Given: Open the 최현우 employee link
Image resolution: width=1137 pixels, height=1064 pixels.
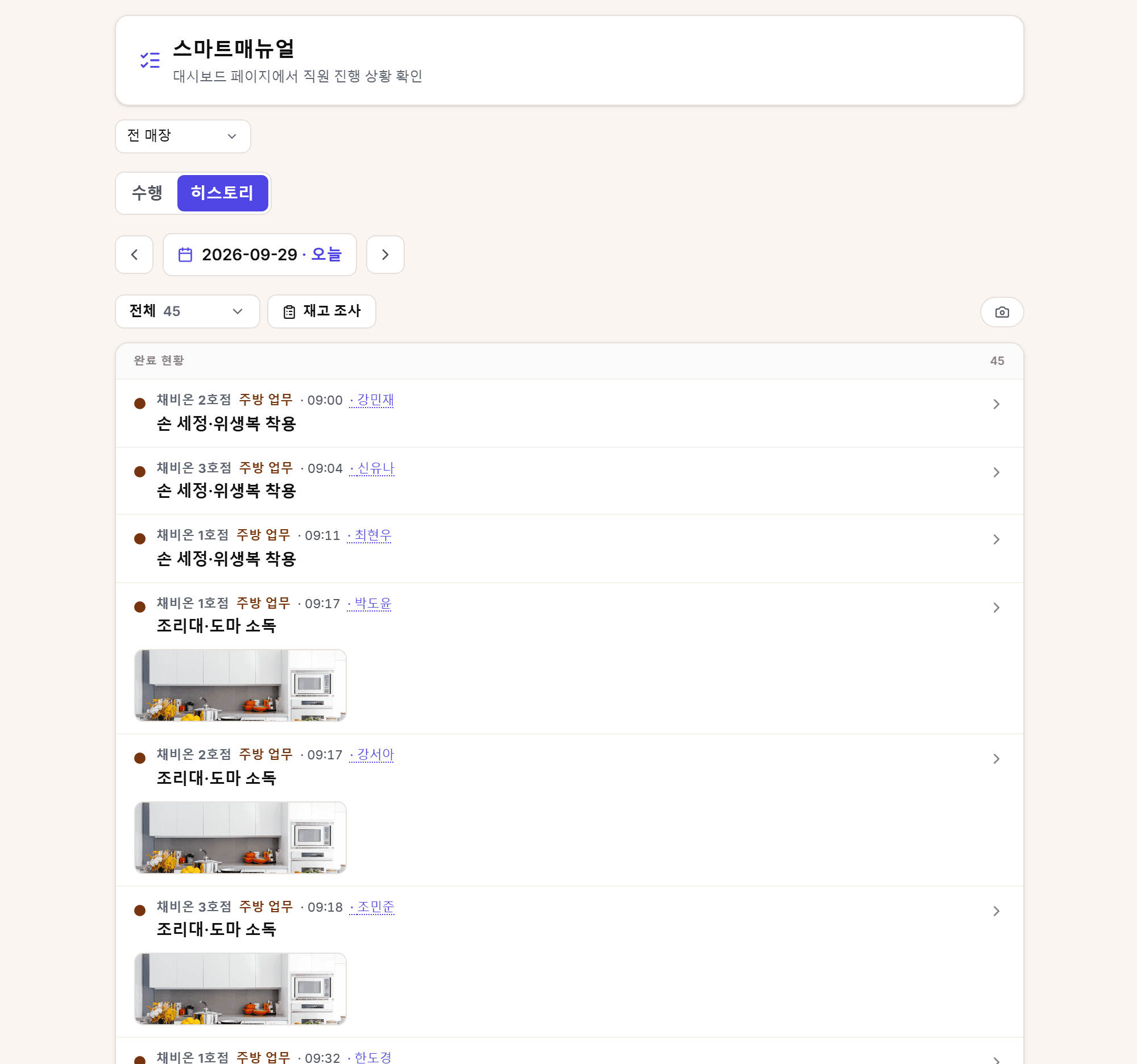Looking at the screenshot, I should click(370, 535).
